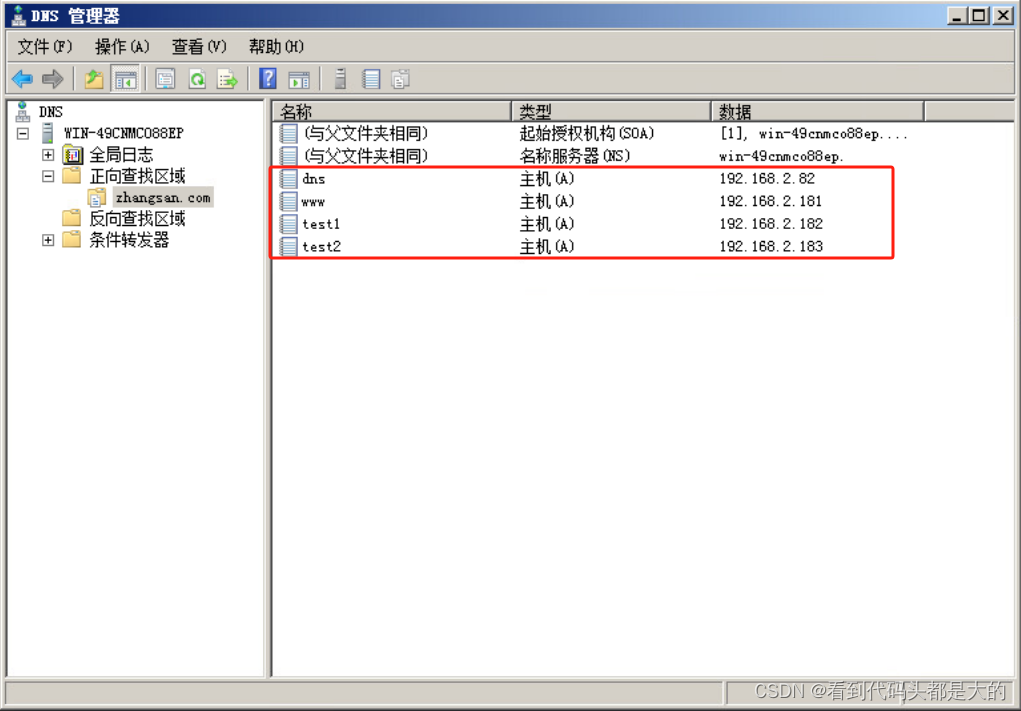Maximize the DNS 管理器 window
The height and width of the screenshot is (711, 1021).
click(x=979, y=15)
